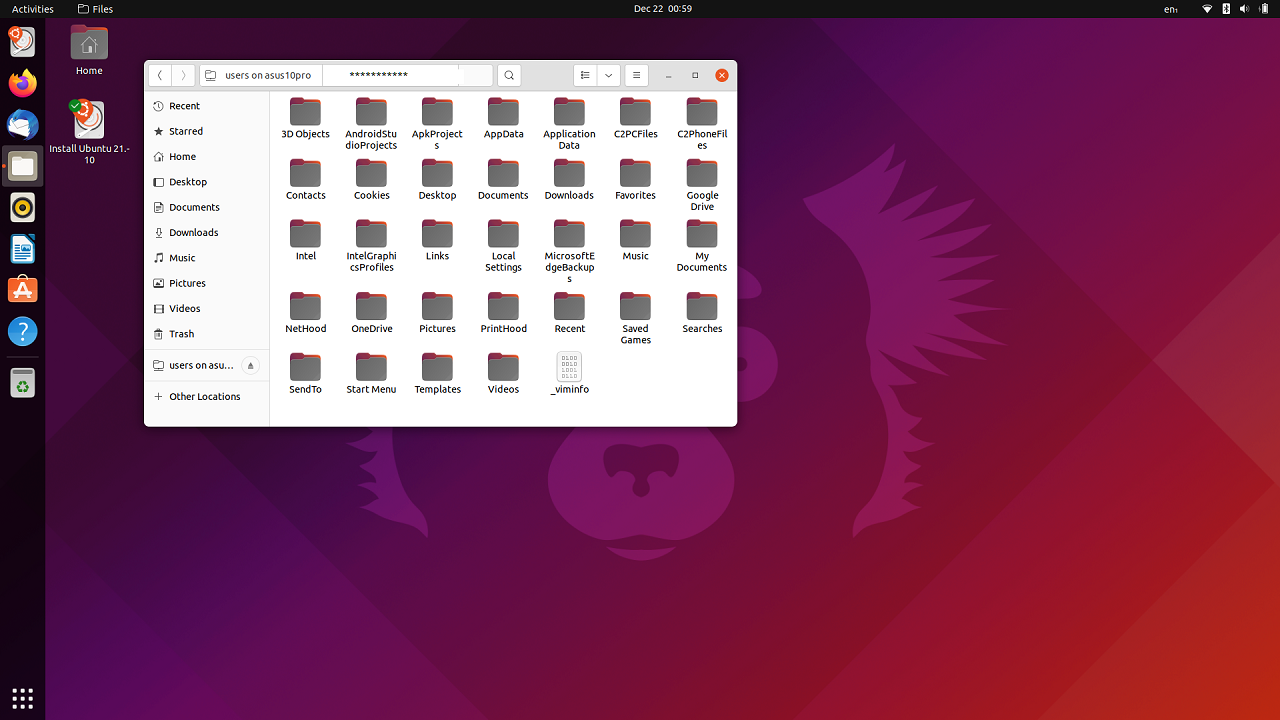The height and width of the screenshot is (720, 1280).
Task: Open Videos in the sidebar
Action: pyautogui.click(x=207, y=308)
